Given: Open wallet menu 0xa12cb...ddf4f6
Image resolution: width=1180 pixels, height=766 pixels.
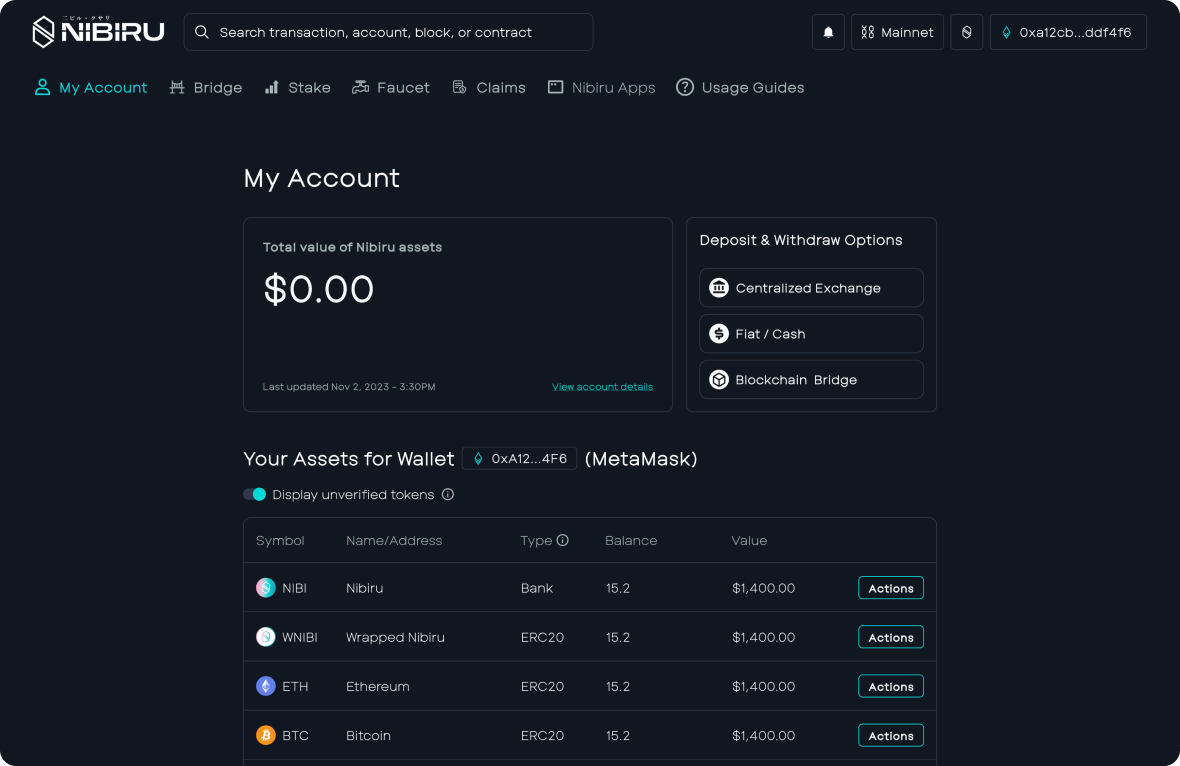Looking at the screenshot, I should pos(1068,32).
